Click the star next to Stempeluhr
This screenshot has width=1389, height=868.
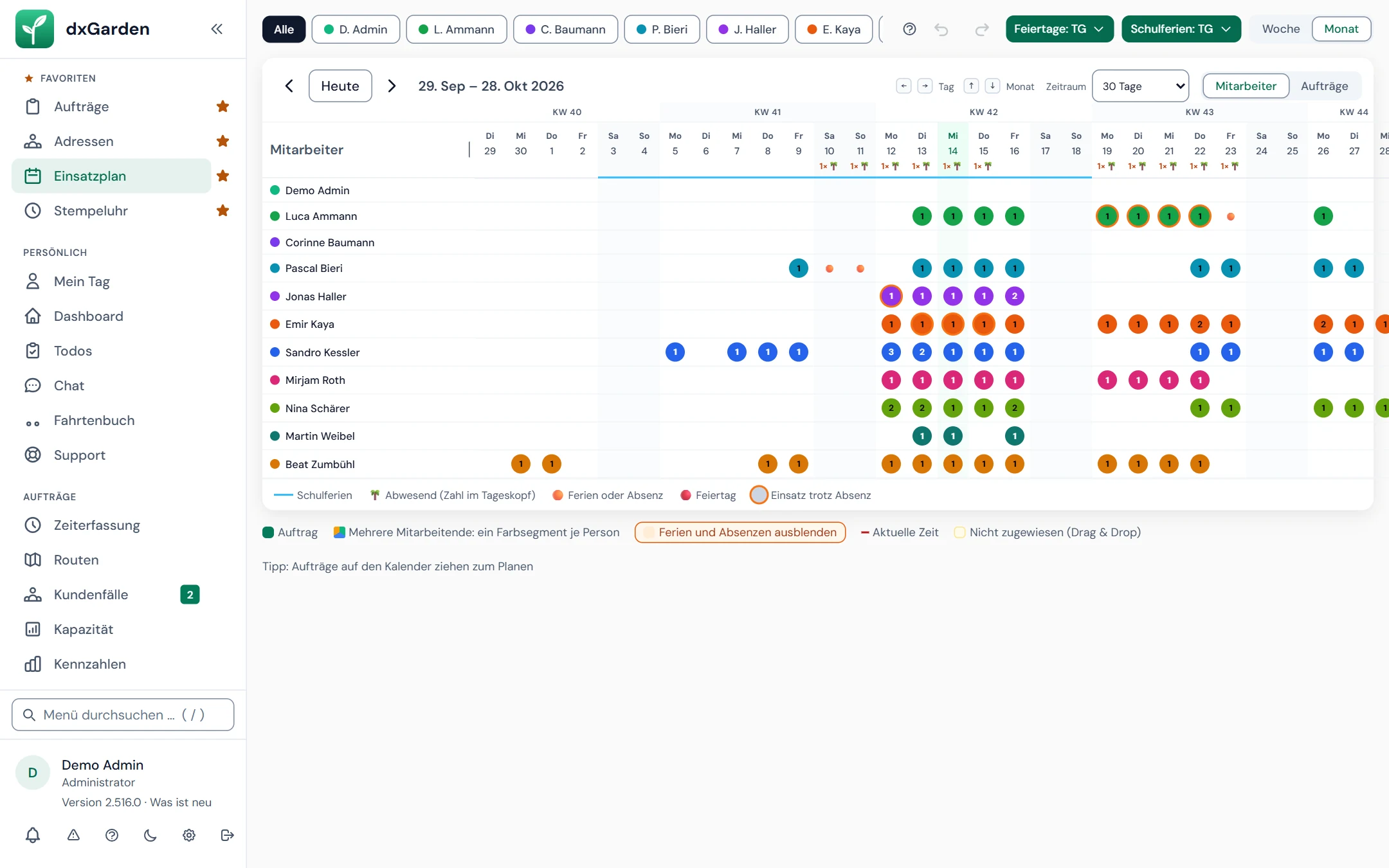(x=223, y=211)
